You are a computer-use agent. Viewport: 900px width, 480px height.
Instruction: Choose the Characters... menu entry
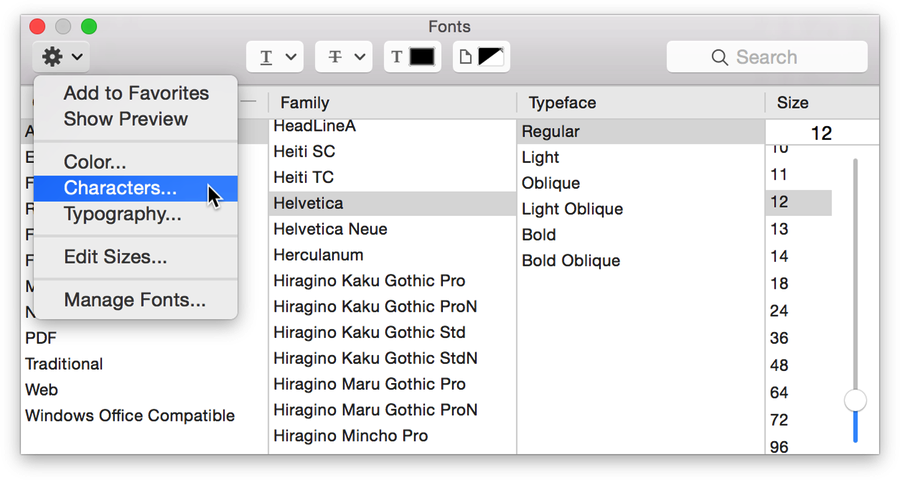(x=120, y=188)
